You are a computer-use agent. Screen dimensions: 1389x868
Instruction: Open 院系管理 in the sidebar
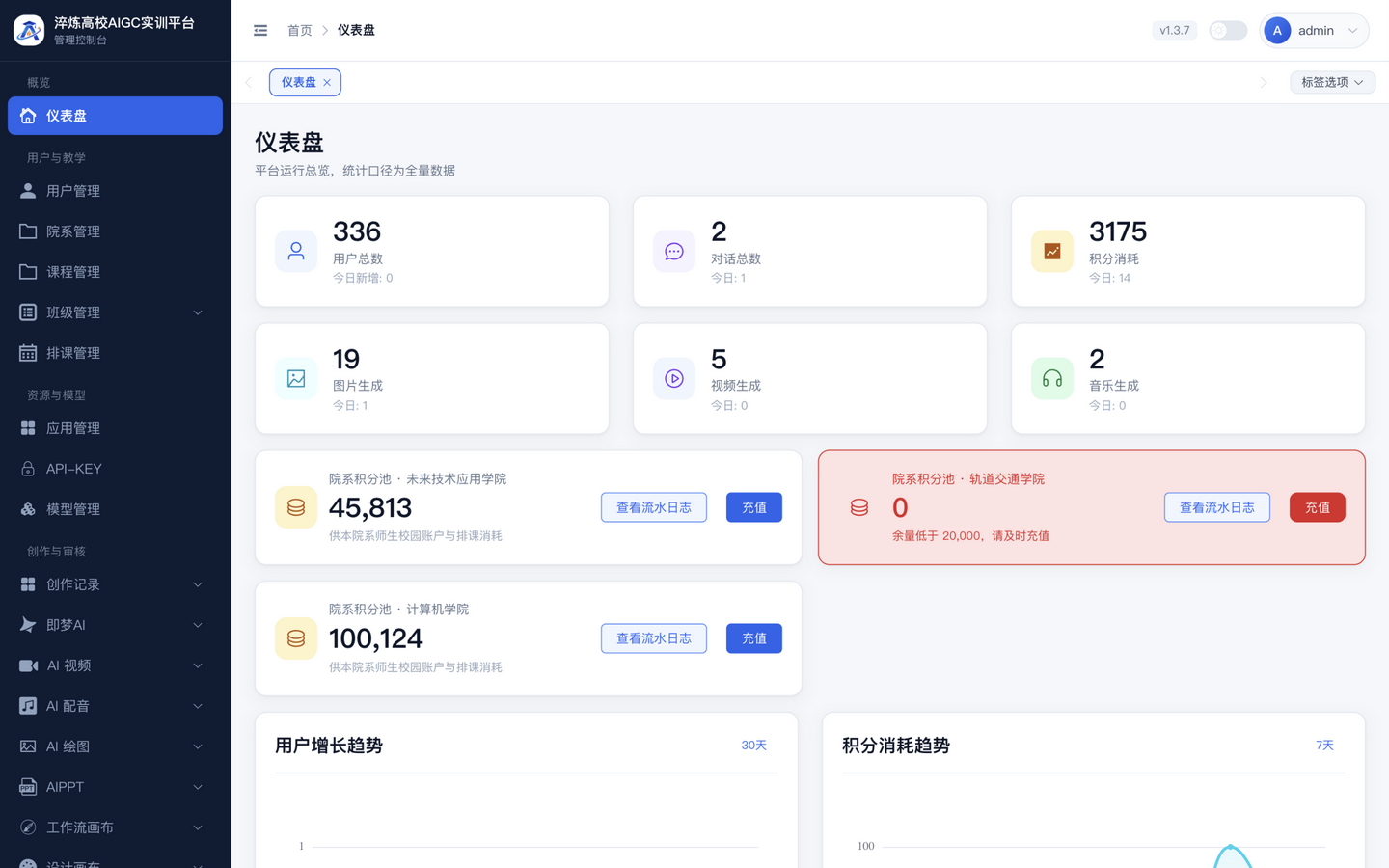click(x=115, y=231)
